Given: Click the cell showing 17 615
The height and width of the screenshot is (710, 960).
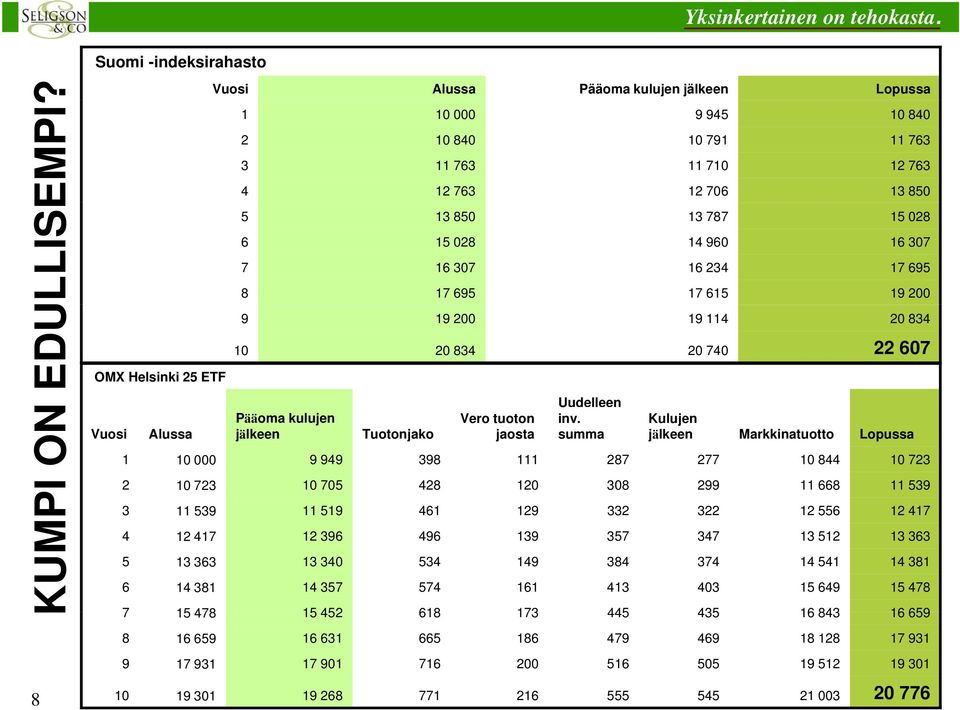Looking at the screenshot, I should coord(708,293).
